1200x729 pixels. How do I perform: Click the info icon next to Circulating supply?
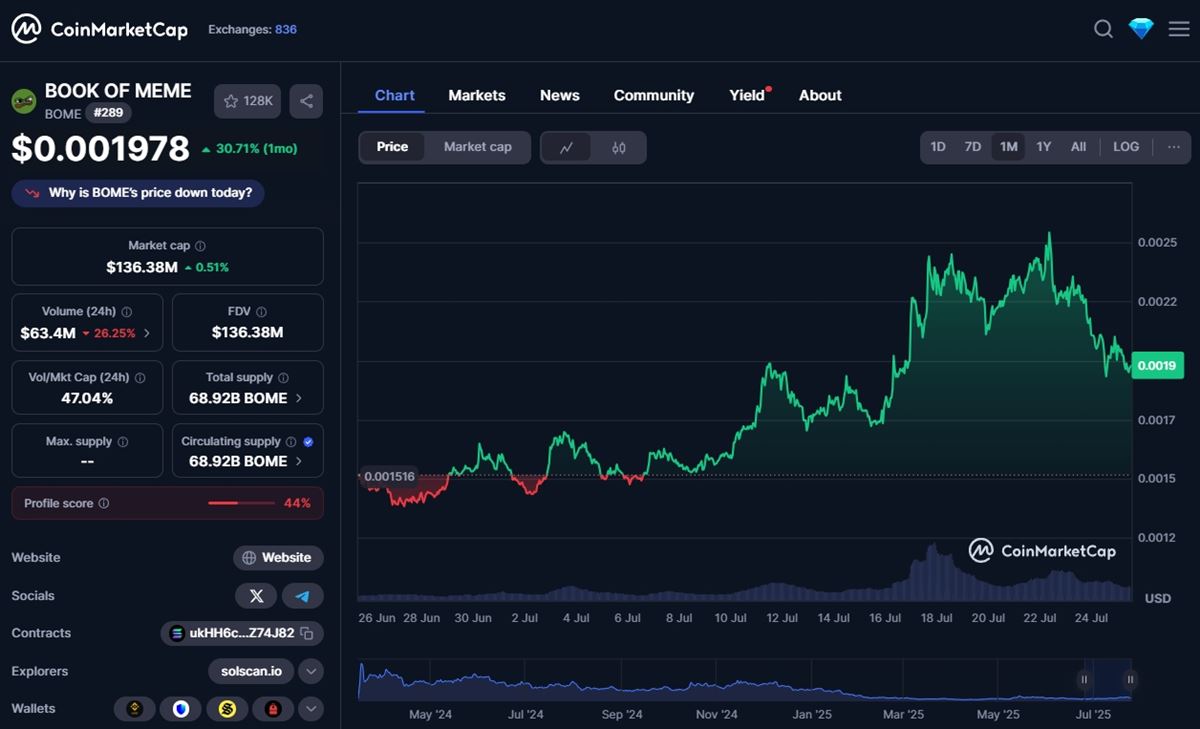pos(291,442)
